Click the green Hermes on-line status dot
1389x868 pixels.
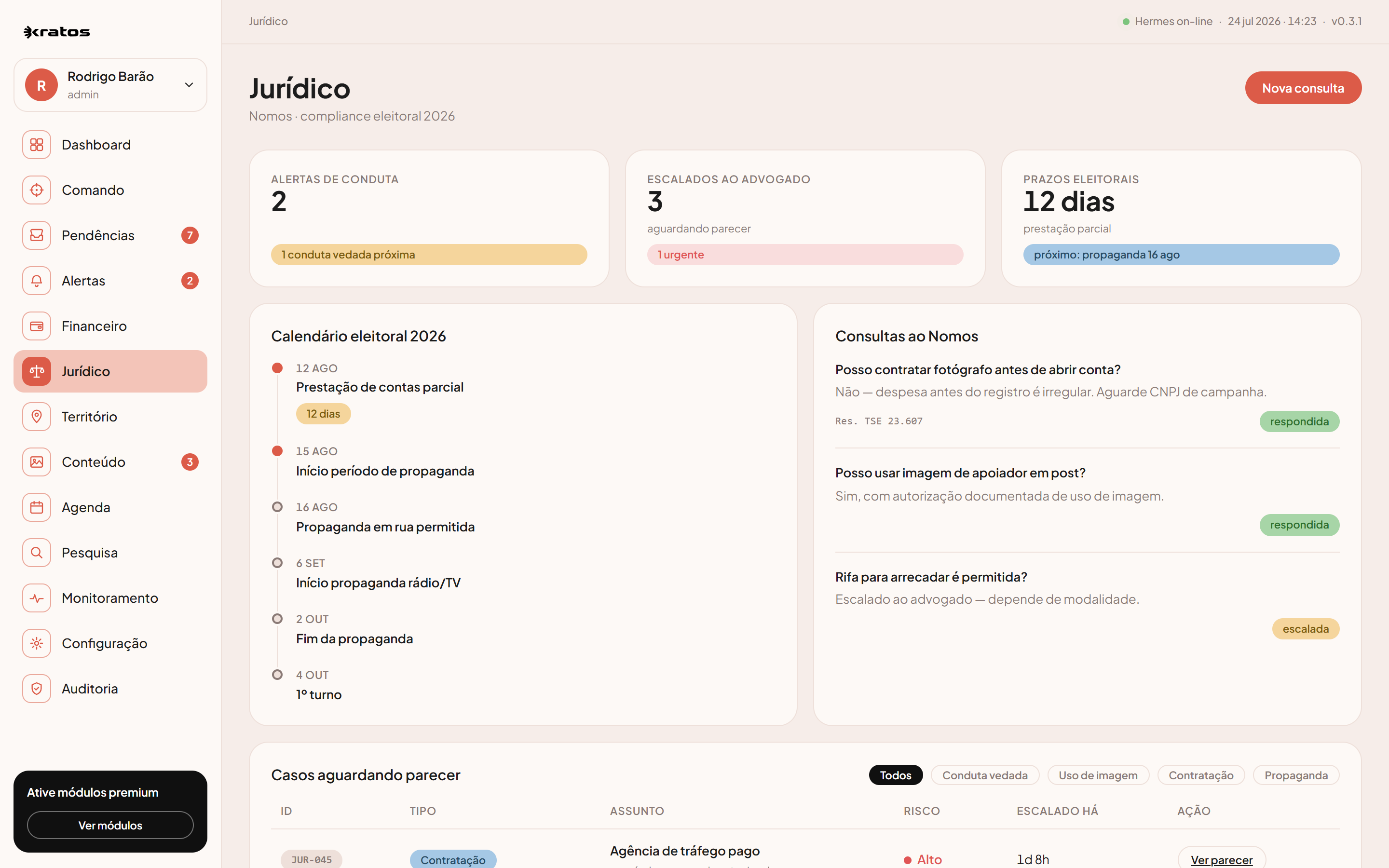pyautogui.click(x=1126, y=22)
